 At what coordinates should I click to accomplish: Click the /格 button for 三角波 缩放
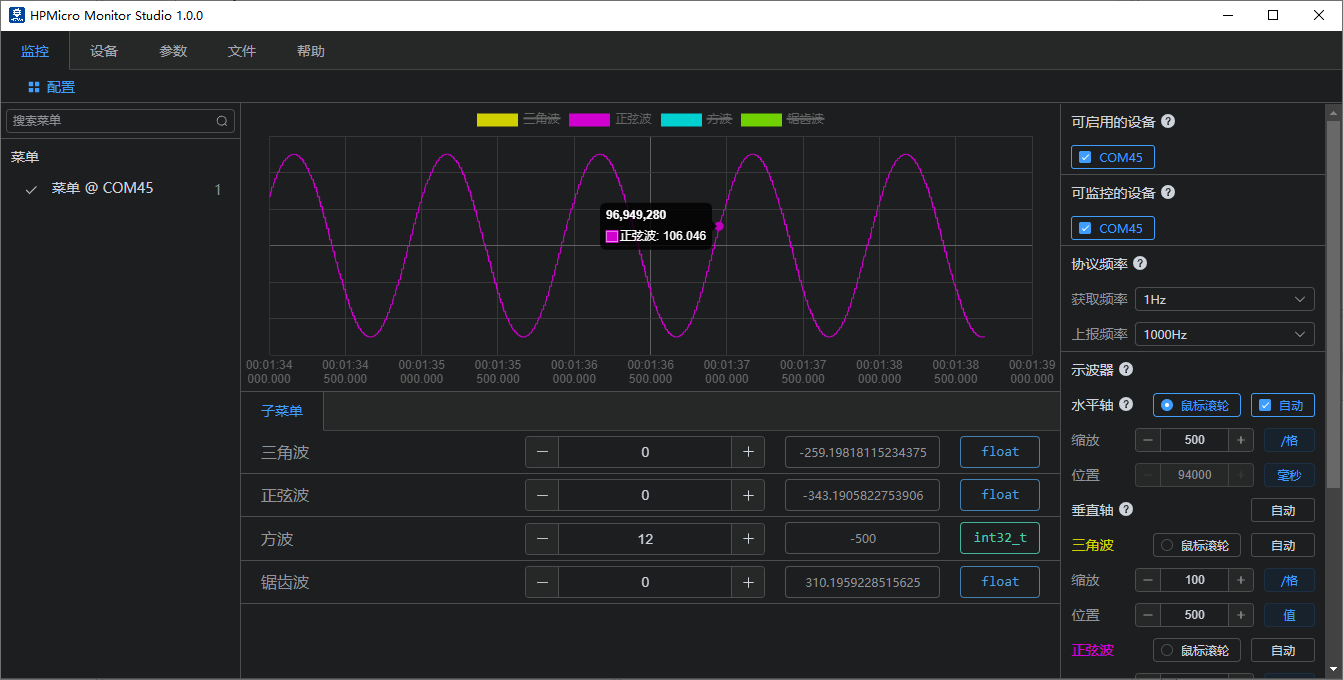coord(1290,580)
